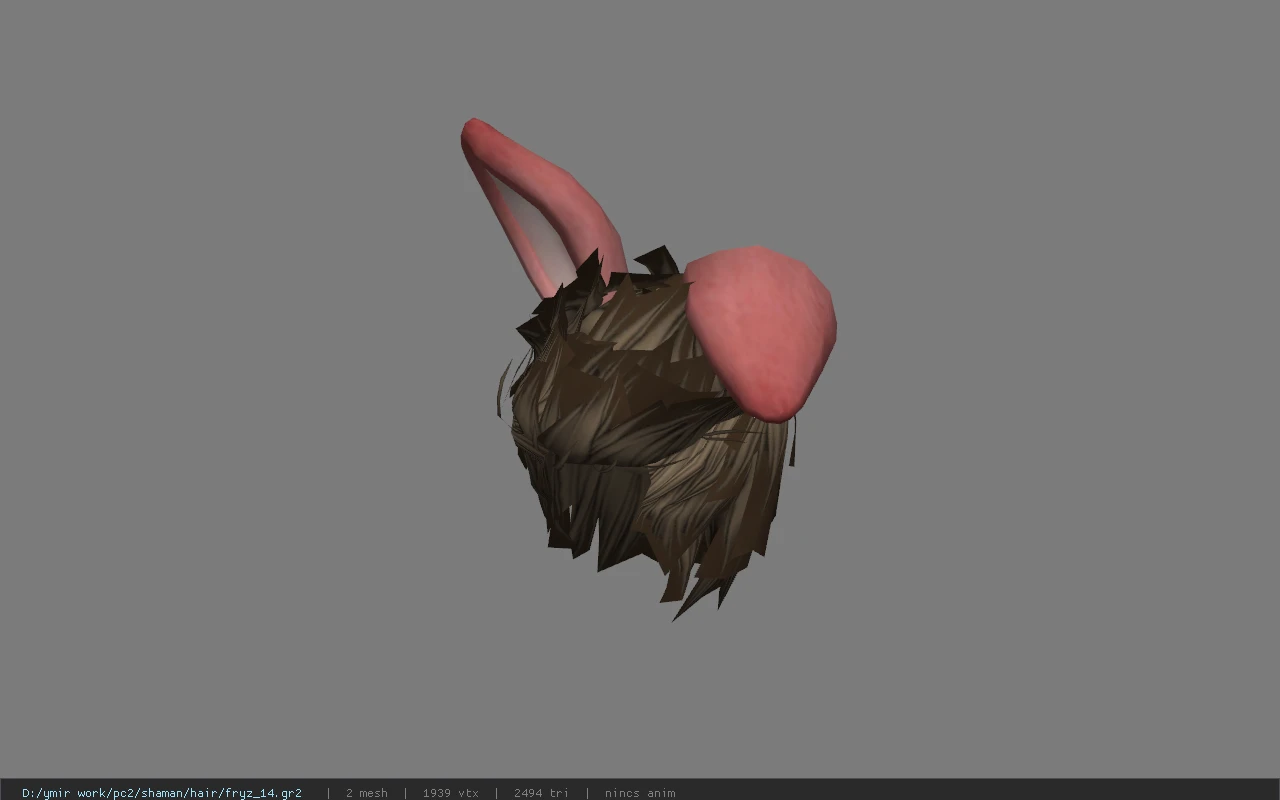
Task: Click the '2 mesh' status entry
Action: tap(366, 792)
